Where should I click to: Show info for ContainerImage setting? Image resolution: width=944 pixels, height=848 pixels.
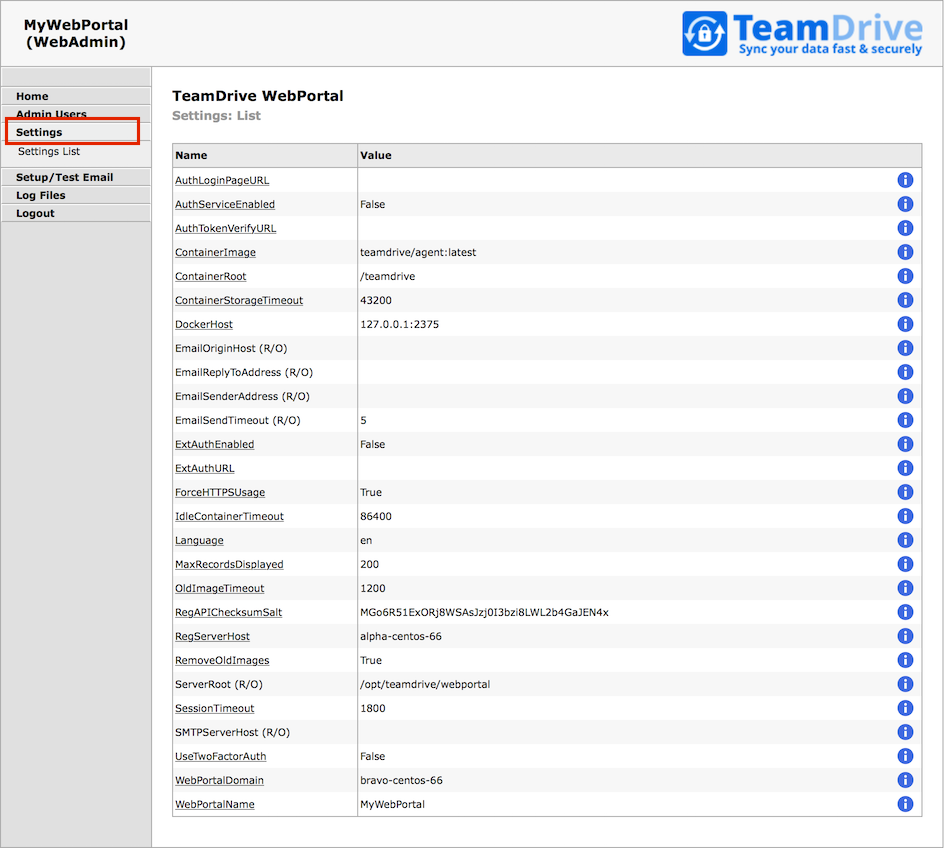[x=905, y=252]
